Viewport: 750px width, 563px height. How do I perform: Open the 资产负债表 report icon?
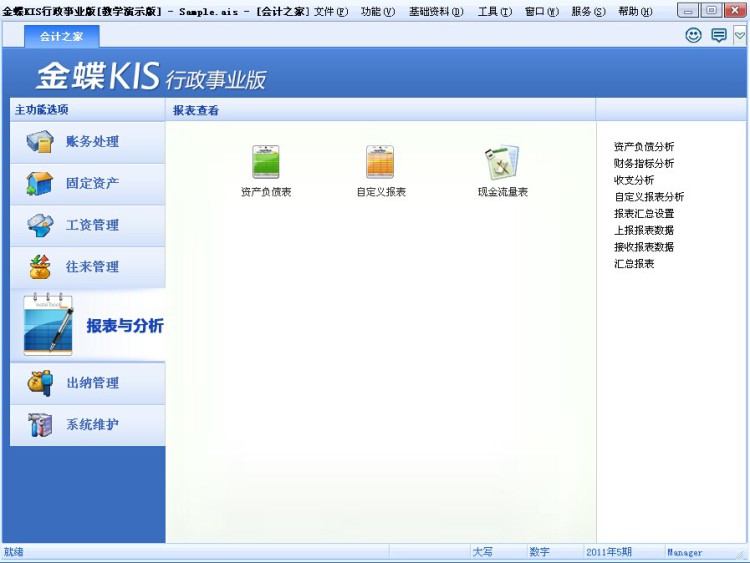(x=265, y=163)
